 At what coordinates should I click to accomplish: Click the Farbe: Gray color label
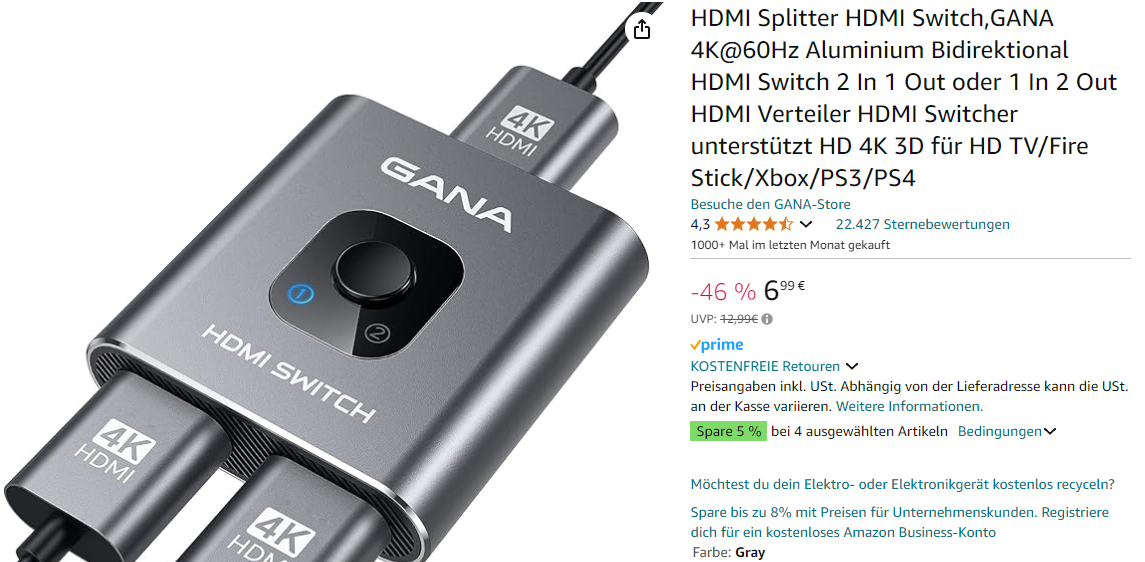point(727,553)
